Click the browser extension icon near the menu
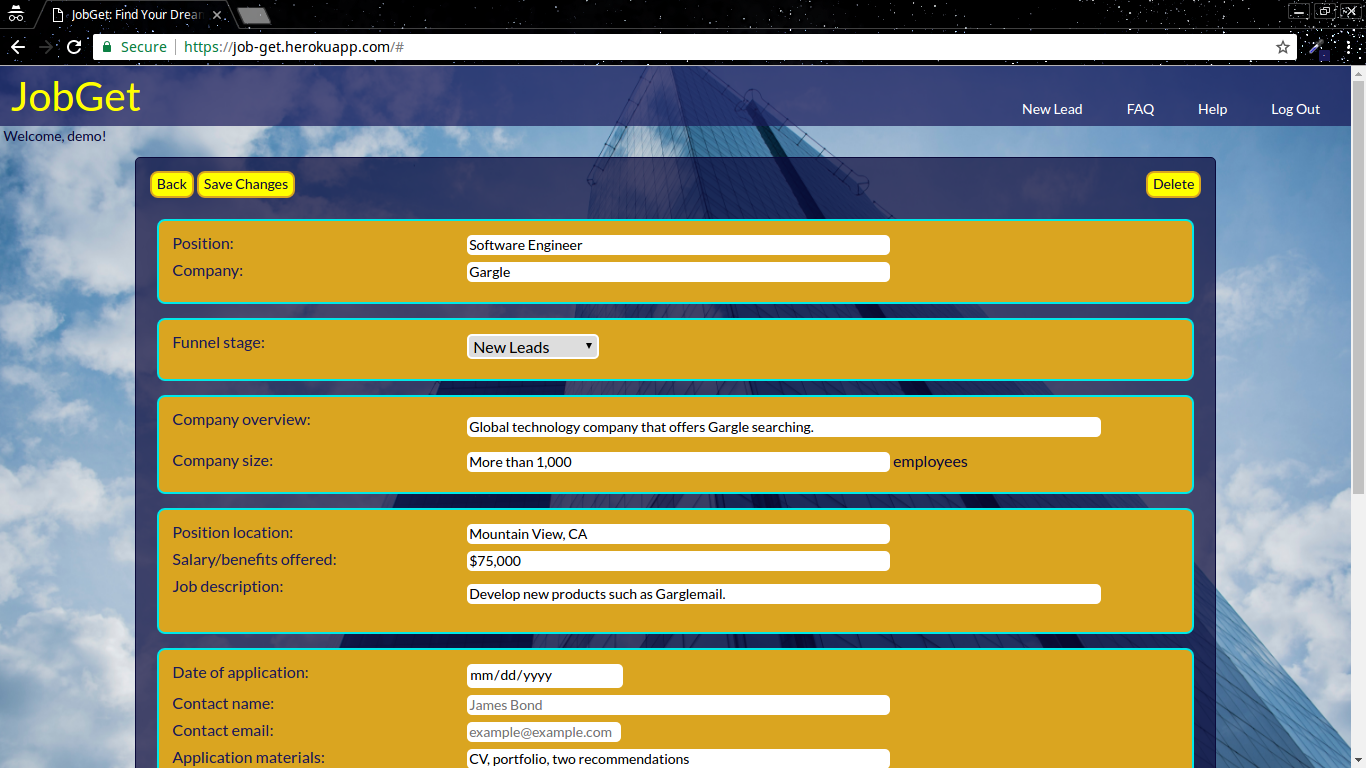 coord(1319,48)
